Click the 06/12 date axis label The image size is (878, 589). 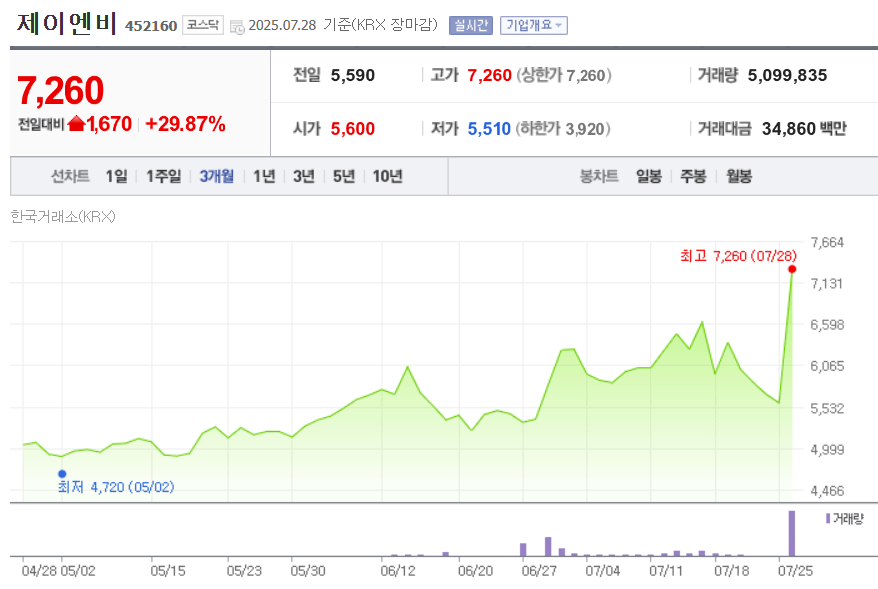(x=398, y=571)
